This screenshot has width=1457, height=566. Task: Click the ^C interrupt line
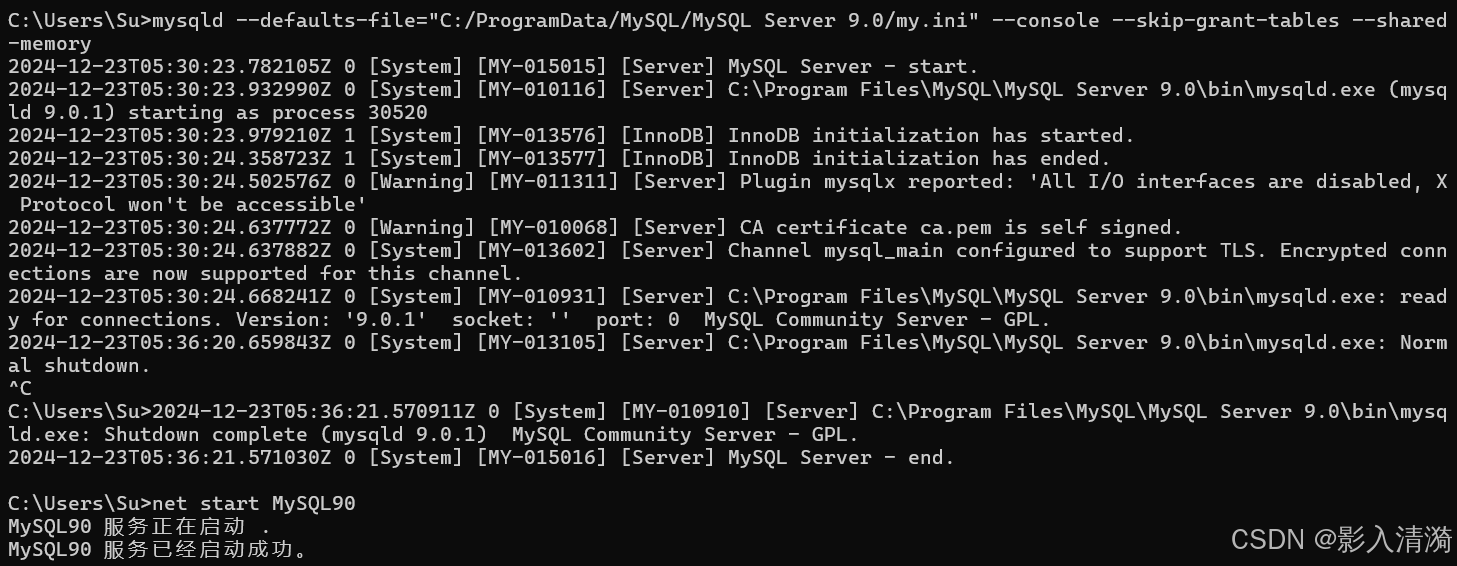pos(20,389)
